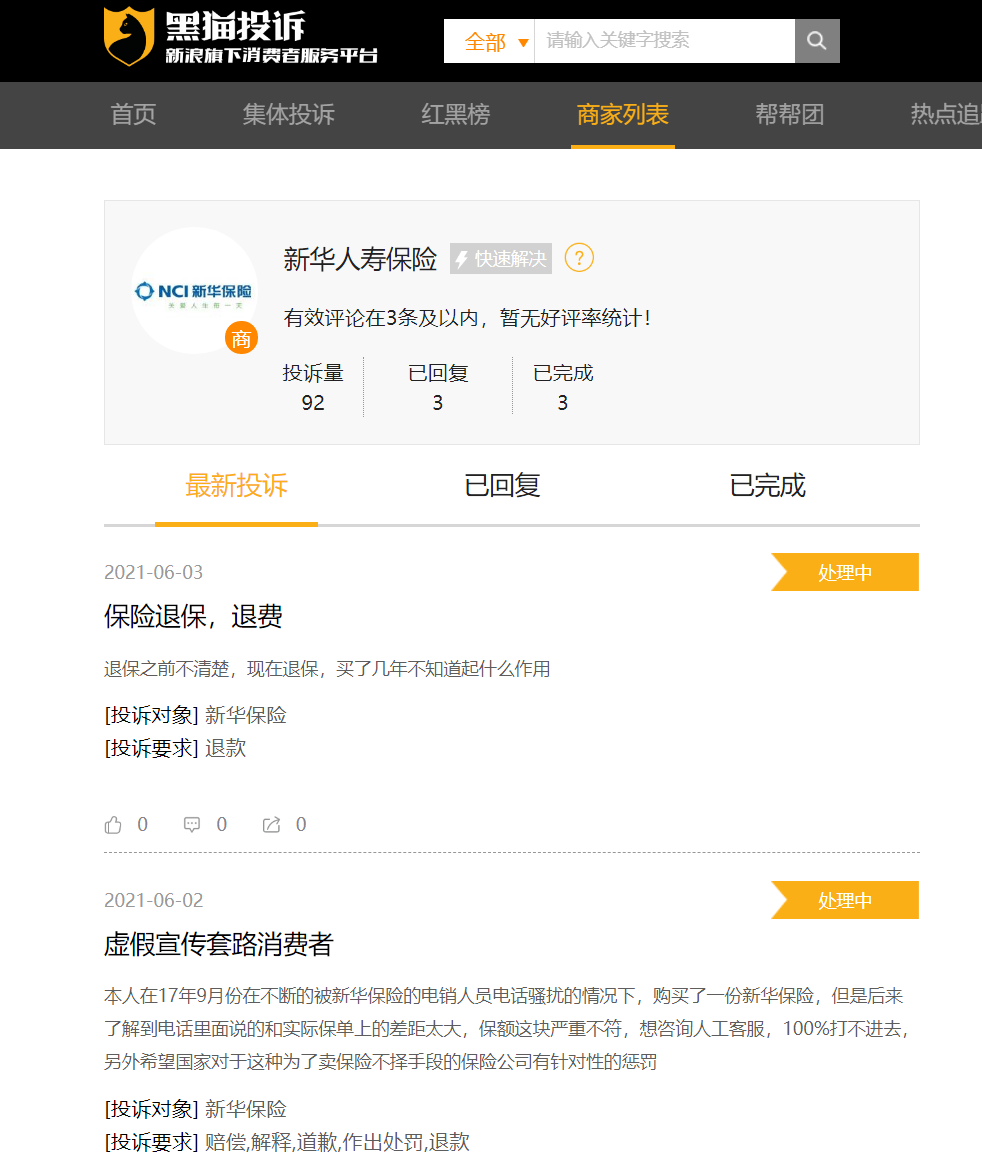Go to 首页 in navigation

point(133,115)
